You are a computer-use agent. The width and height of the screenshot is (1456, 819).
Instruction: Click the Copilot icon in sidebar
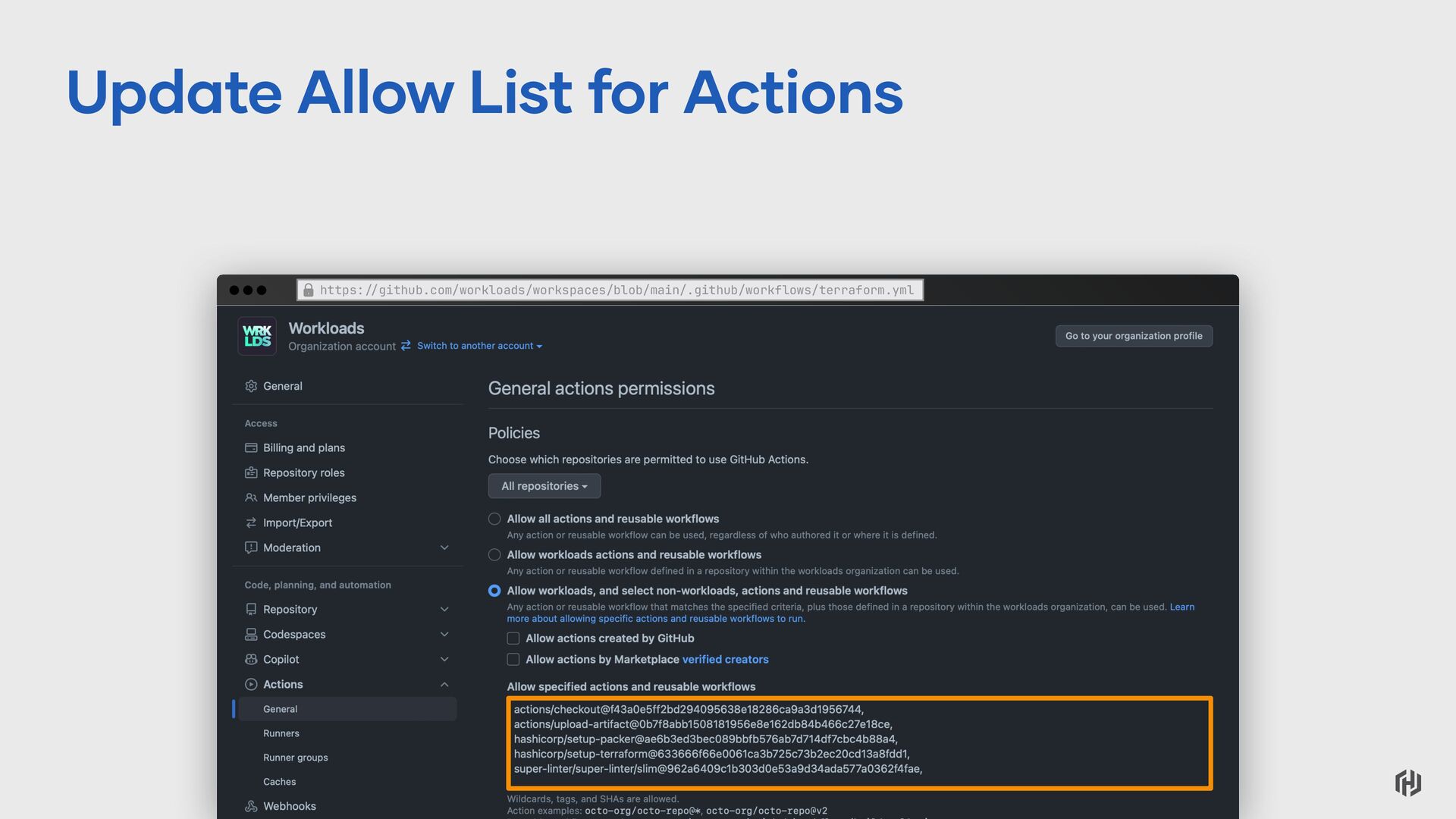click(251, 660)
